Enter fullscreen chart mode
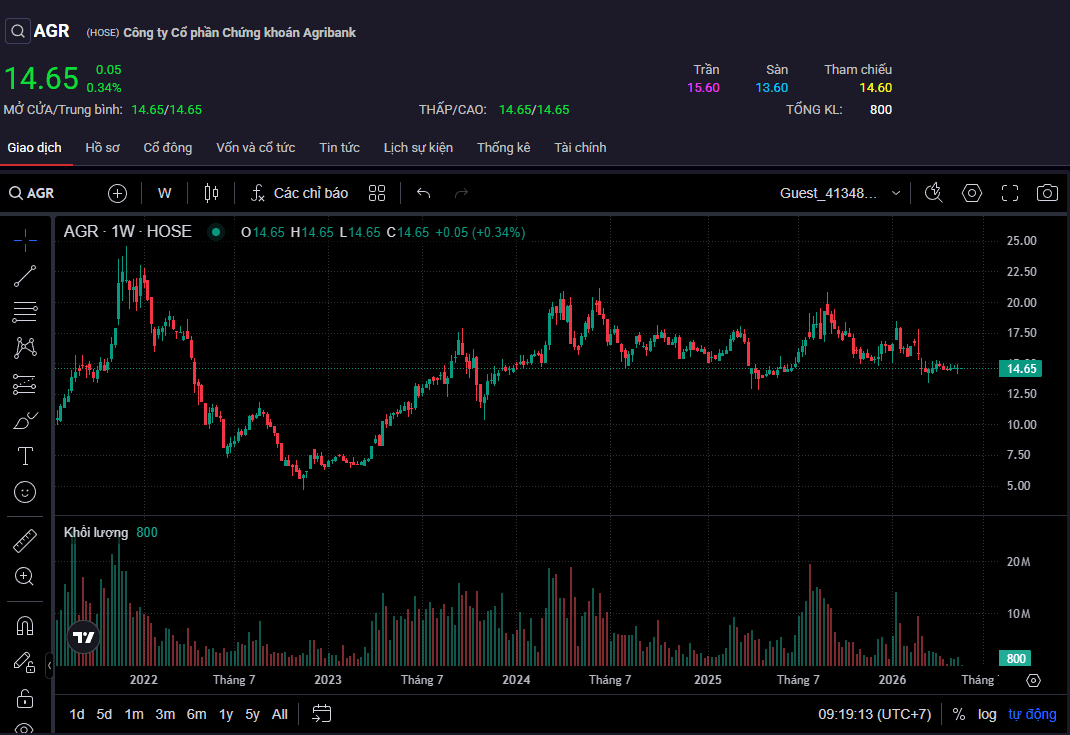1070x735 pixels. point(1010,193)
